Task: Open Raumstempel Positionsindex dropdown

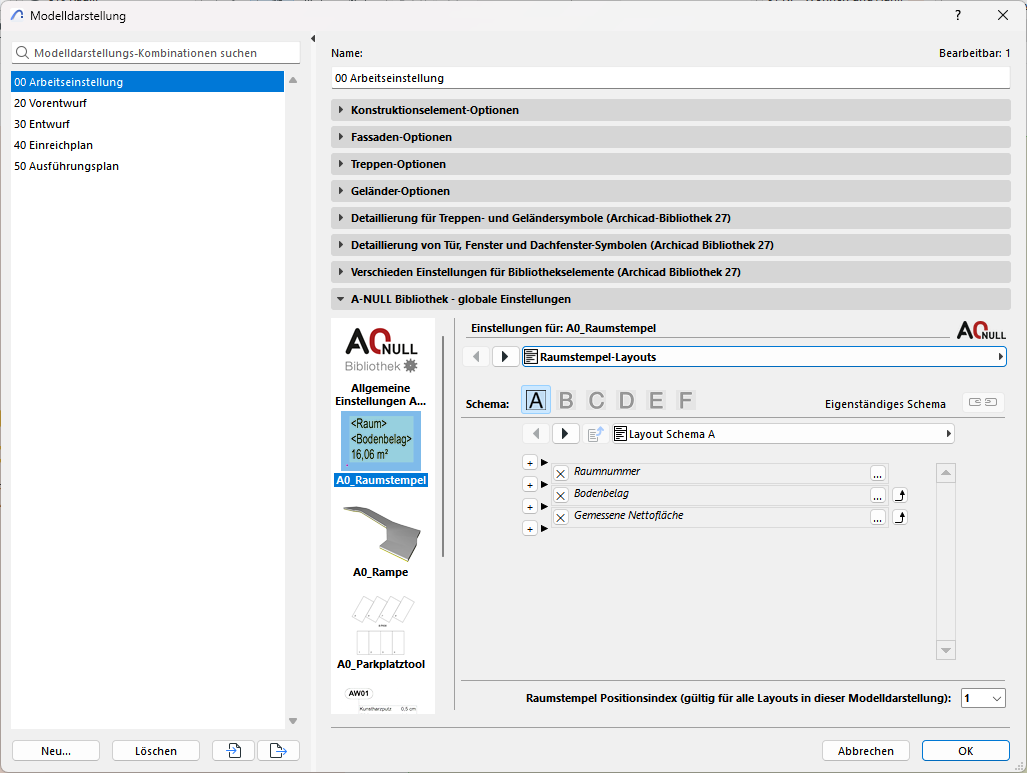Action: click(982, 698)
